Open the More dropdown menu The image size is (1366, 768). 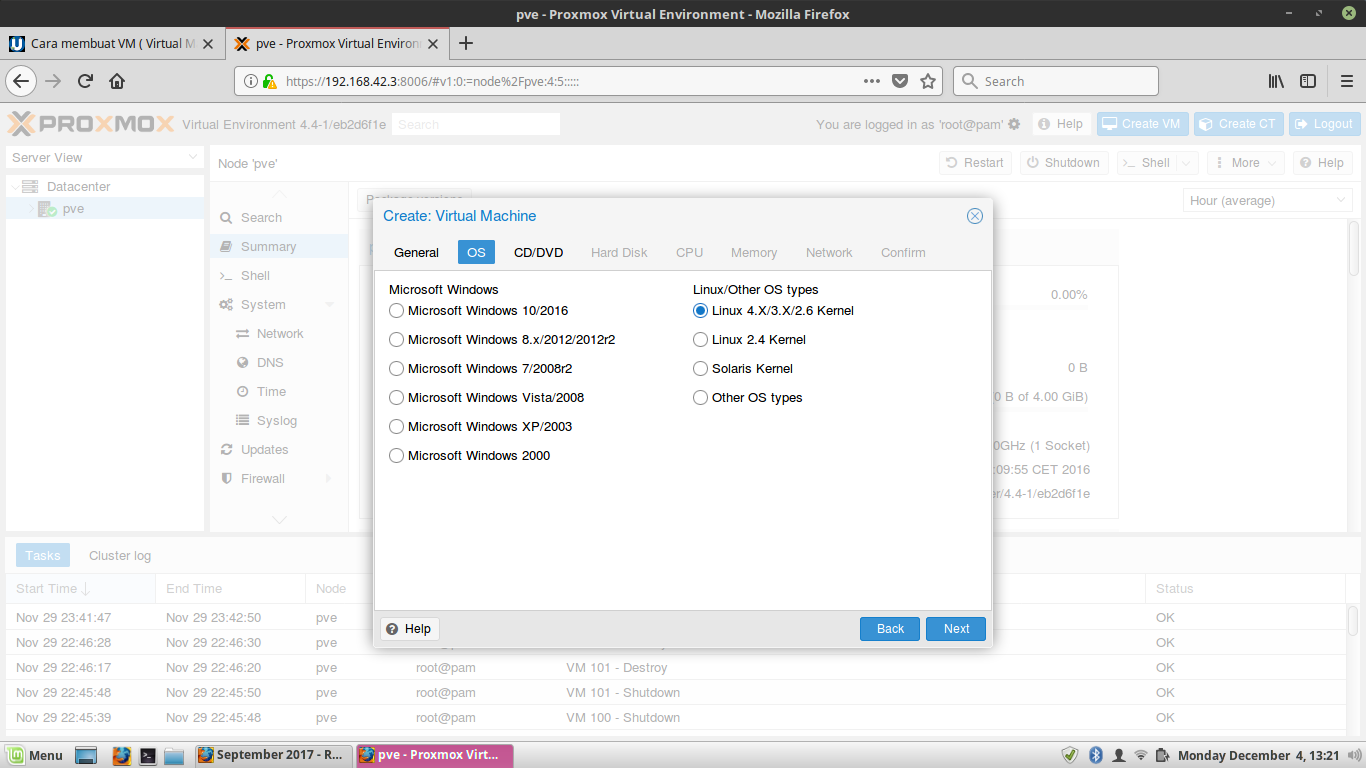1245,163
